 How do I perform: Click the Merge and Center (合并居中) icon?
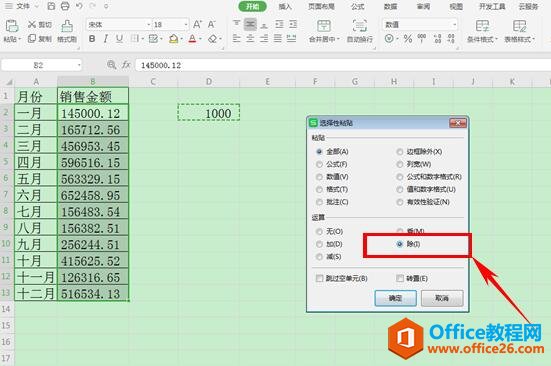tap(324, 26)
